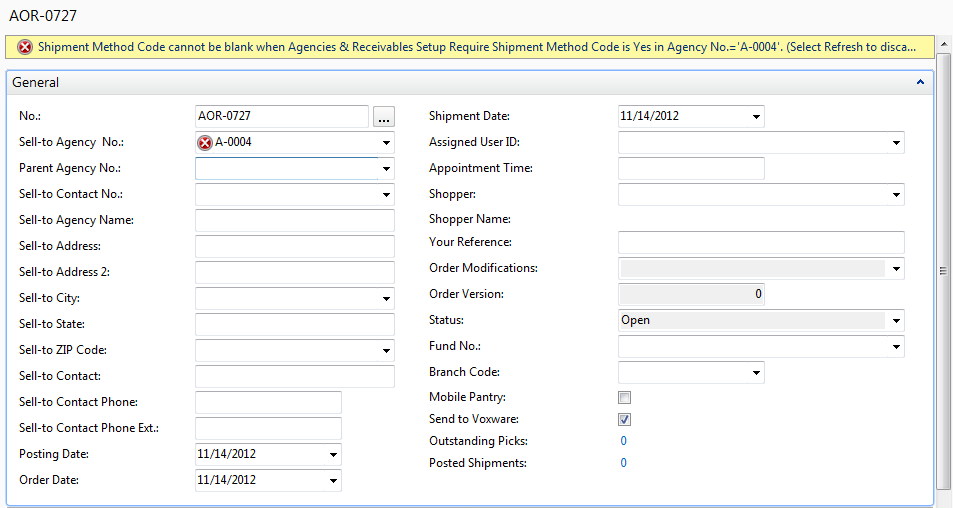Collapse the General section with the chevron
The height and width of the screenshot is (508, 953).
tap(920, 83)
